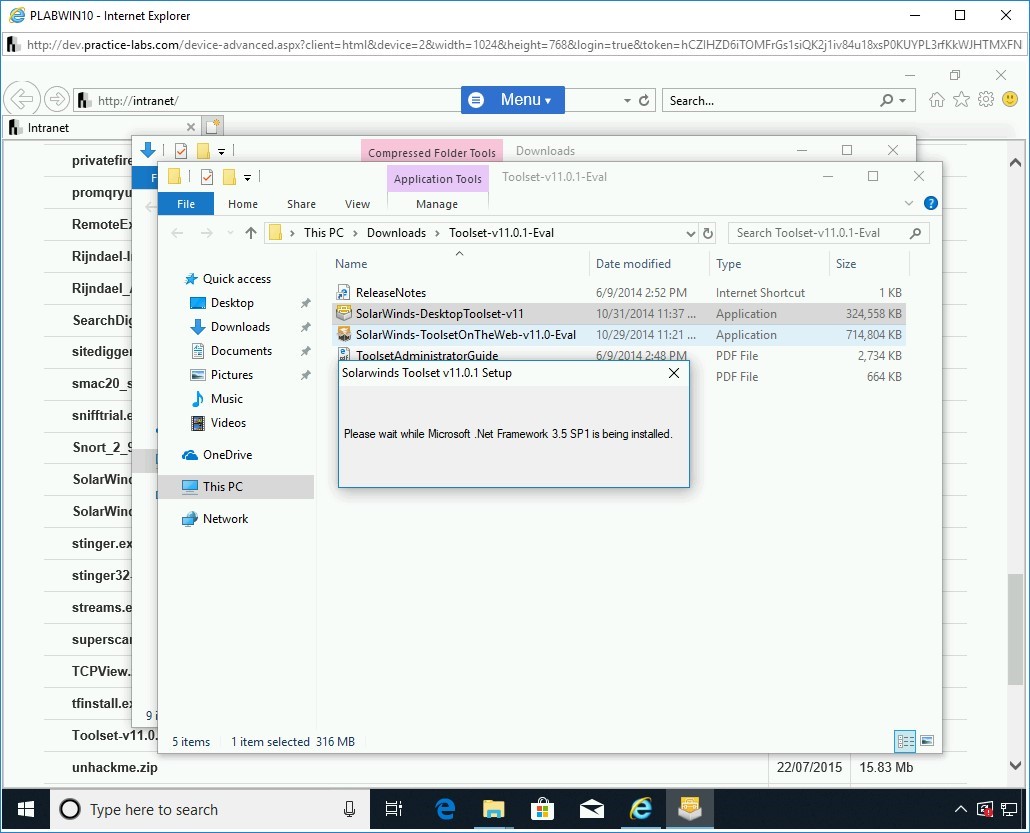Click the Mail icon in the taskbar
The height and width of the screenshot is (833, 1030).
pos(592,809)
